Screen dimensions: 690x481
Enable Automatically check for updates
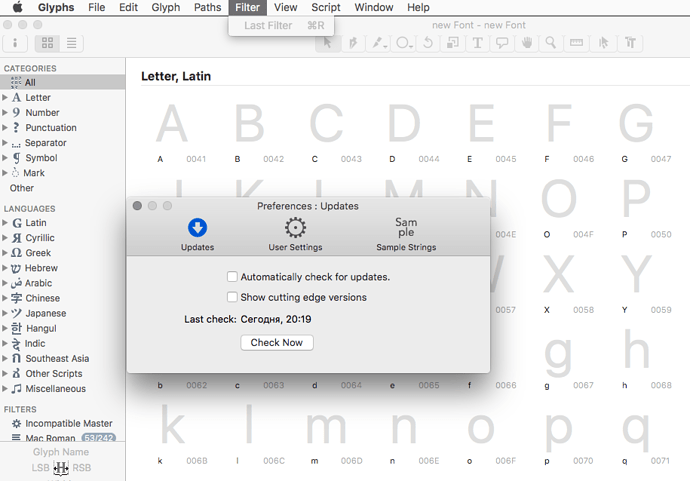point(232,277)
